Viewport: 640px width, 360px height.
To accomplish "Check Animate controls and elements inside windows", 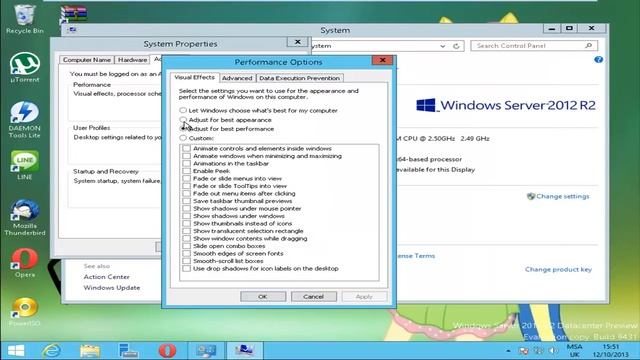I will click(187, 149).
